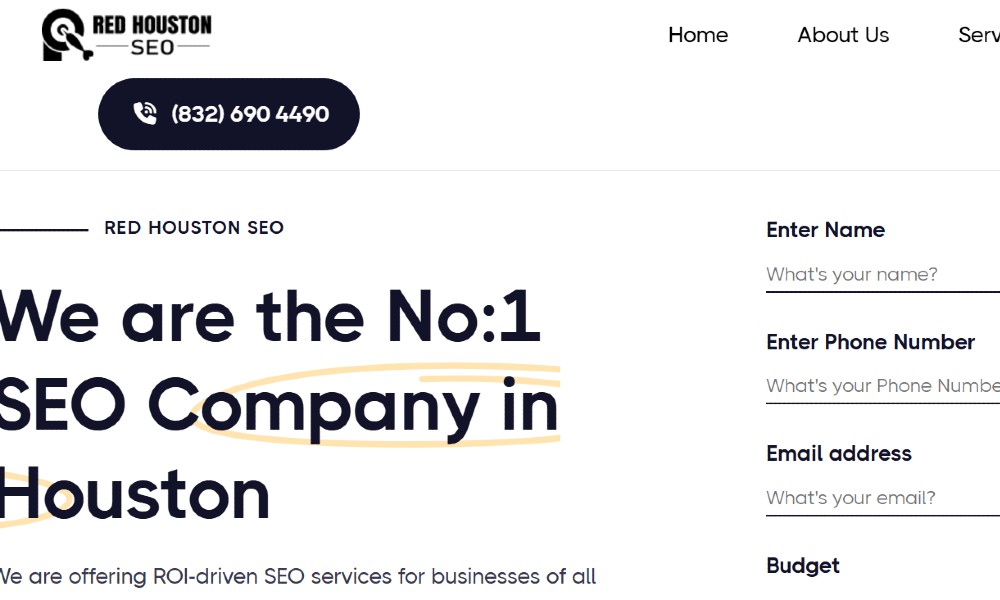Go to the About Us page
This screenshot has height=600, width=1000.
click(843, 35)
